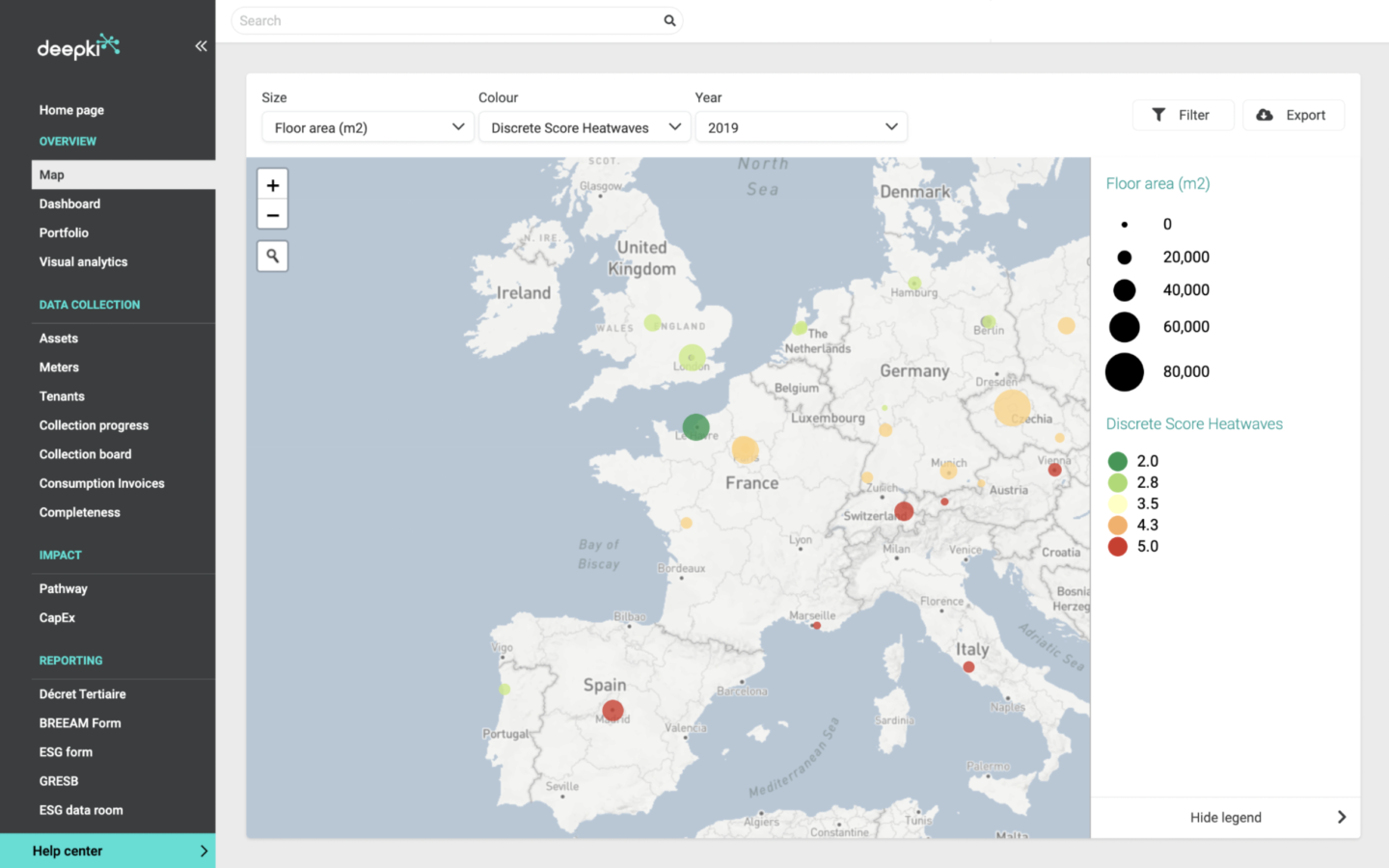1389x868 pixels.
Task: Hide the legend panel
Action: (1226, 817)
